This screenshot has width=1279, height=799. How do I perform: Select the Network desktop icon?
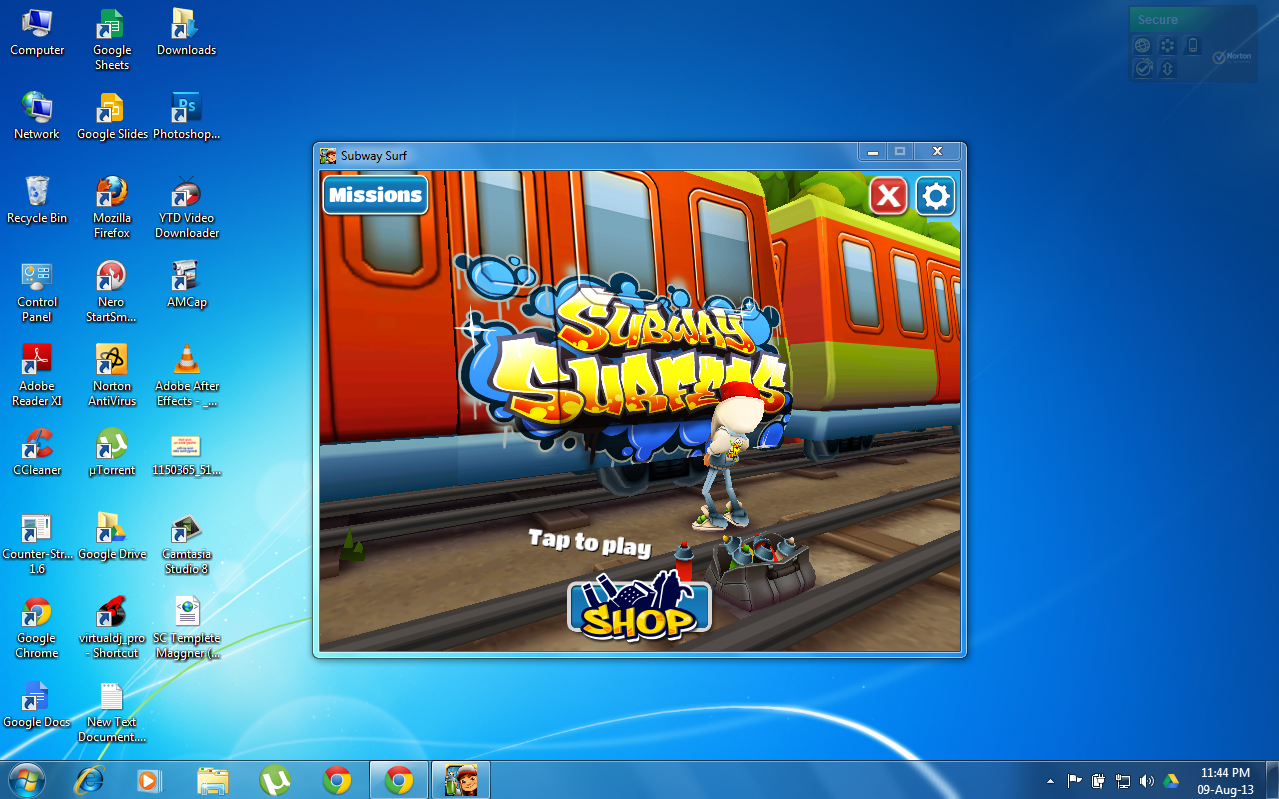(x=37, y=116)
